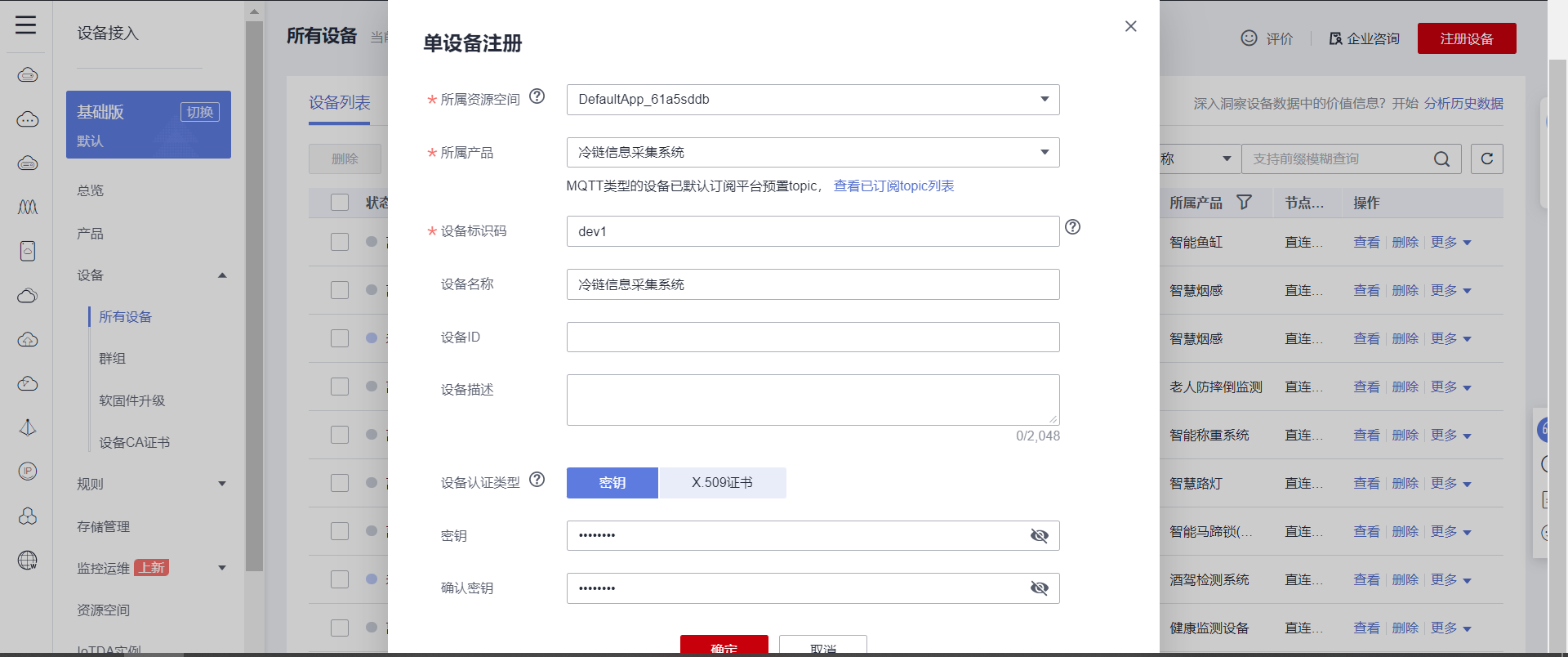The width and height of the screenshot is (1568, 657).
Task: Show the 密钥 password text
Action: (1039, 536)
